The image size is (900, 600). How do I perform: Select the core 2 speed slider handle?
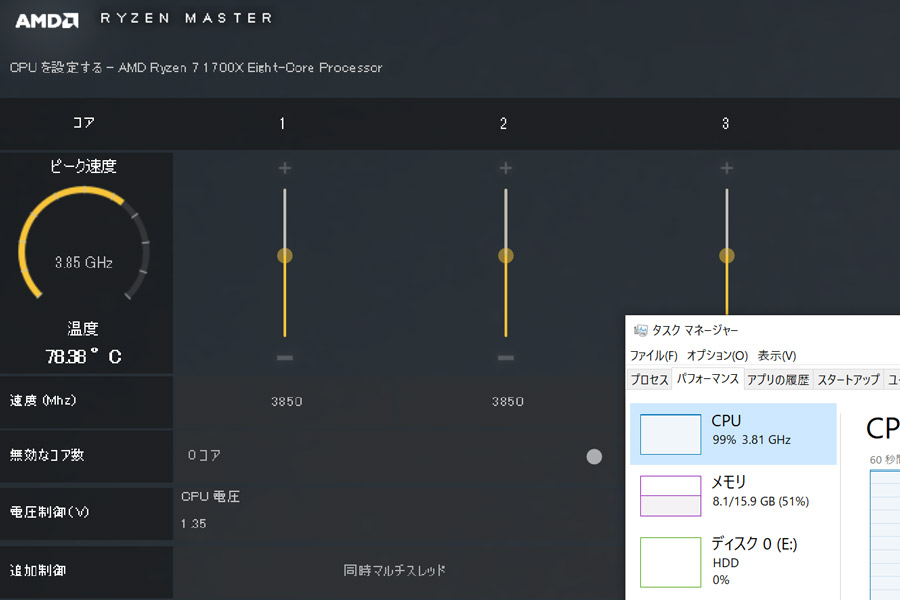tap(506, 256)
